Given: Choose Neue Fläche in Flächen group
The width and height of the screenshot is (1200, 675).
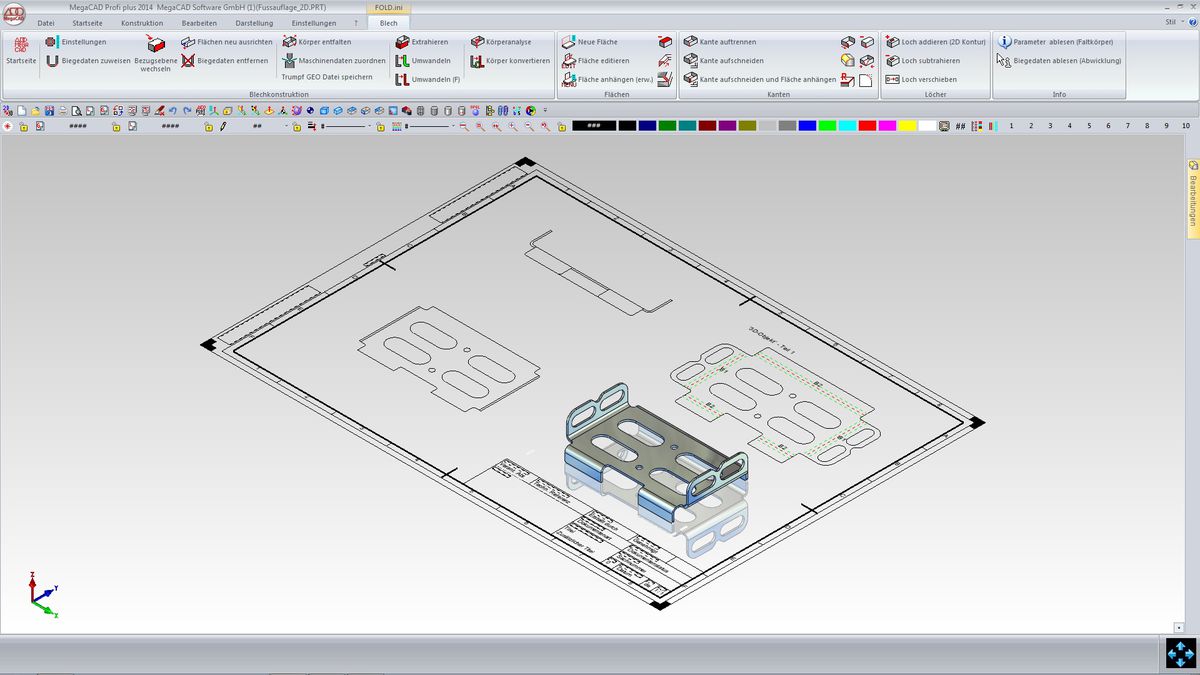Looking at the screenshot, I should [568, 42].
